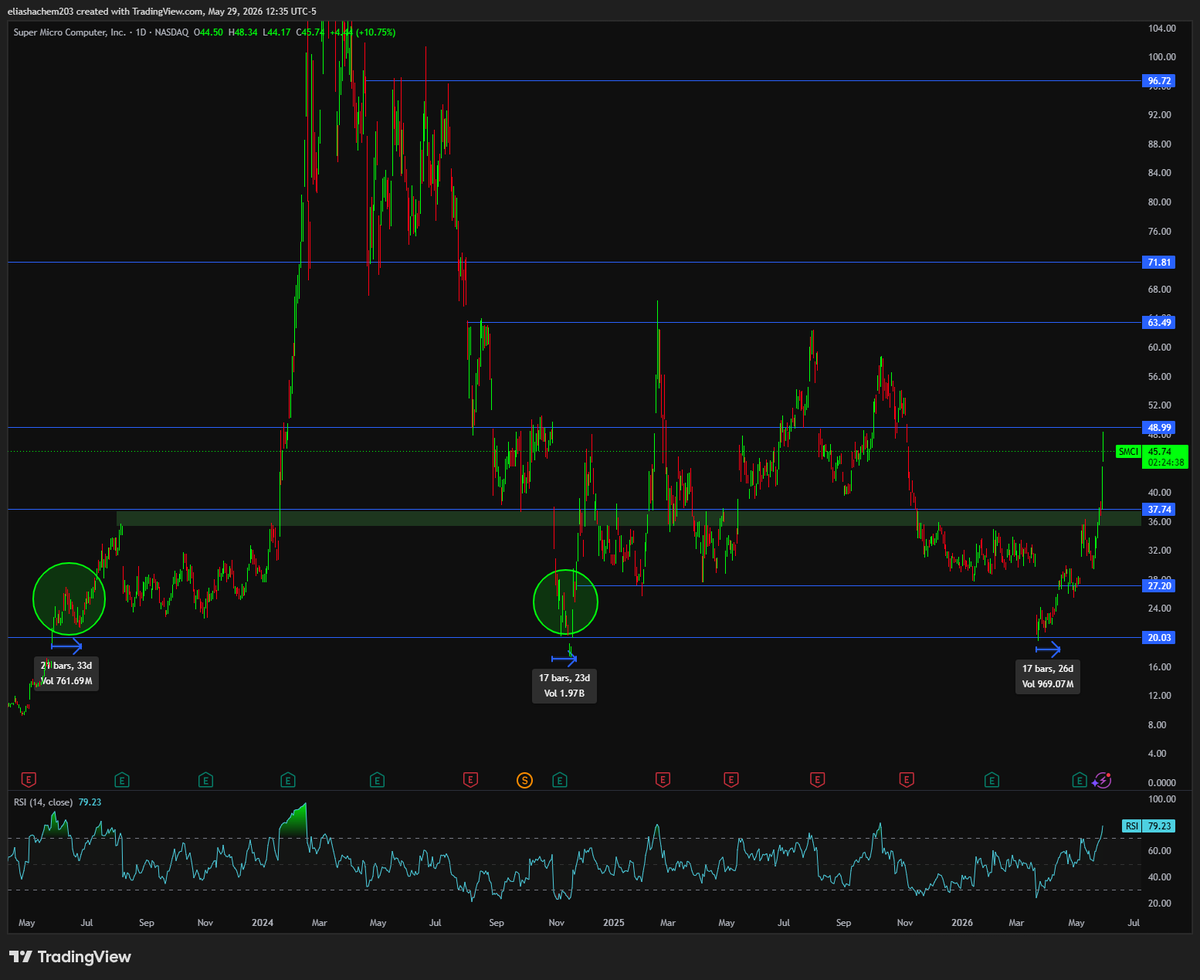Viewport: 1200px width, 980px height.
Task: Open the green earnings marker beside the purple icon
Action: (x=1080, y=779)
